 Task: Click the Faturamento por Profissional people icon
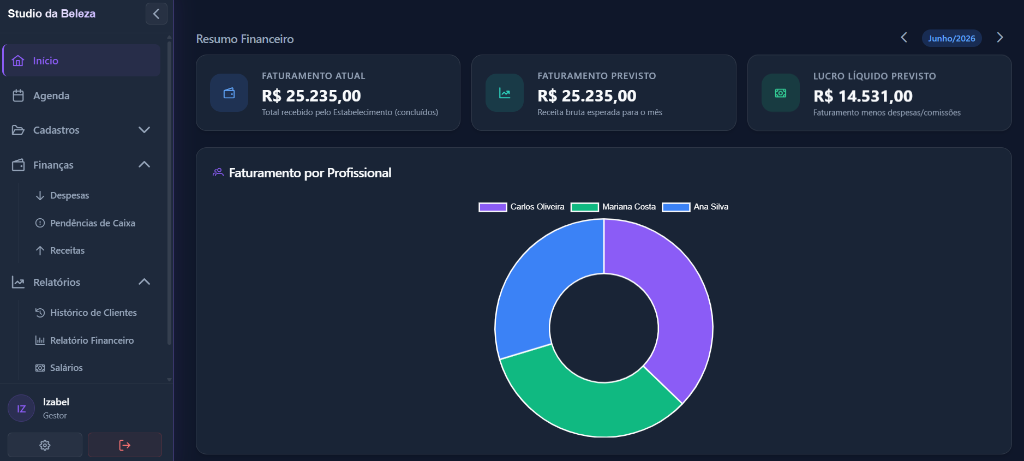pos(218,172)
